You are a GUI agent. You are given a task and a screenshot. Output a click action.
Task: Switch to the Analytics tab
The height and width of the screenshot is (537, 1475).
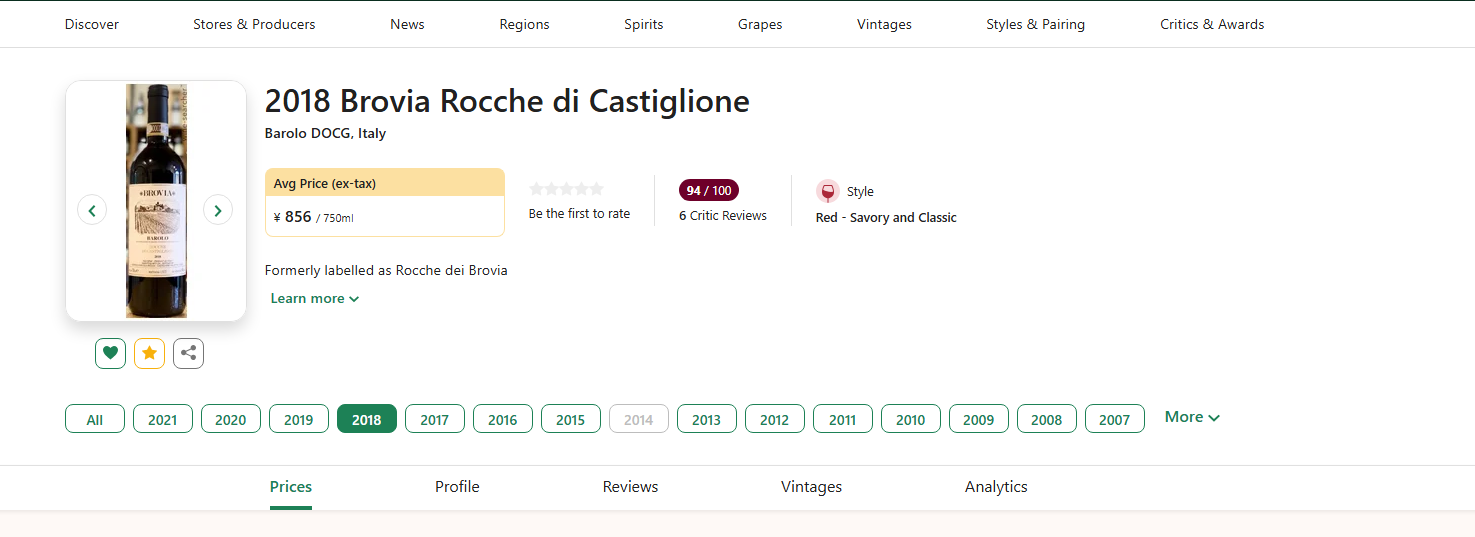click(996, 487)
